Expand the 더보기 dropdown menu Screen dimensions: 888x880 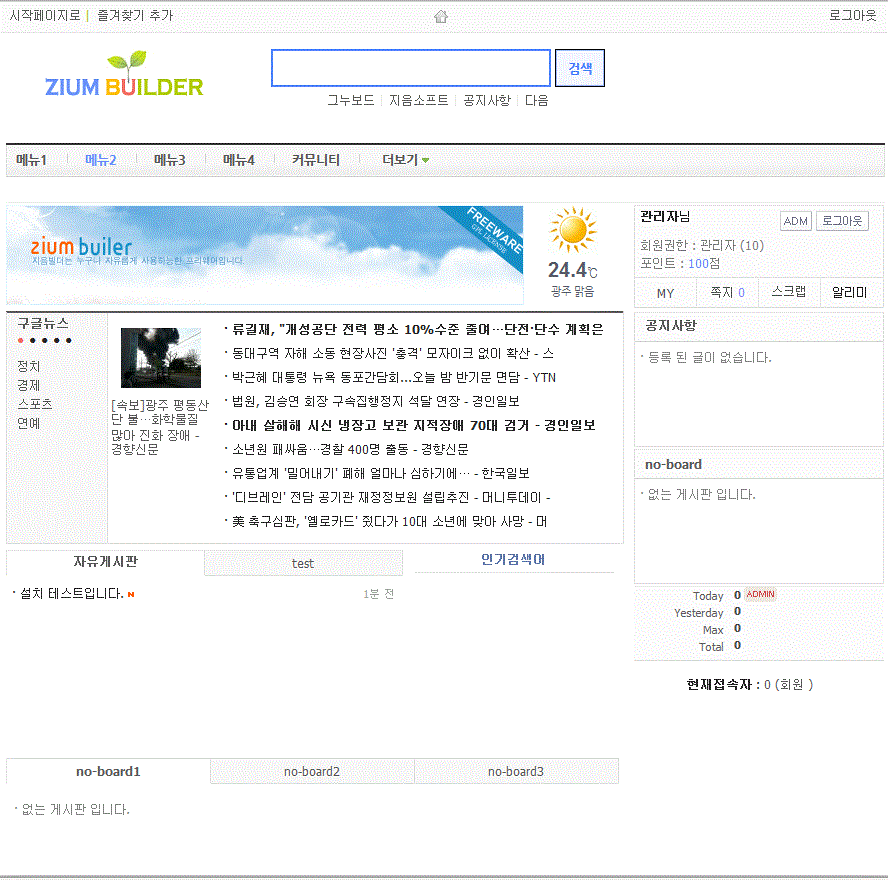(405, 160)
